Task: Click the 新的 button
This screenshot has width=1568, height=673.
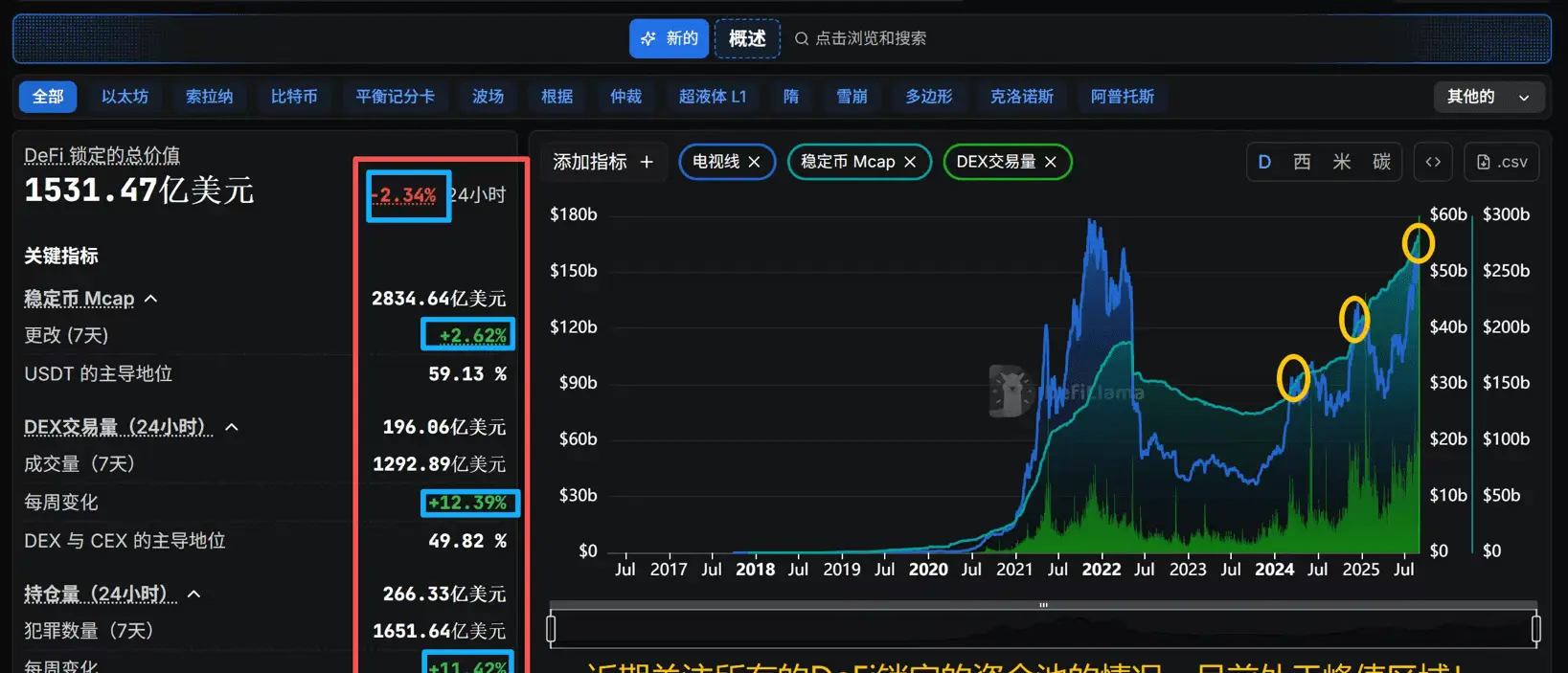Action: tap(669, 38)
